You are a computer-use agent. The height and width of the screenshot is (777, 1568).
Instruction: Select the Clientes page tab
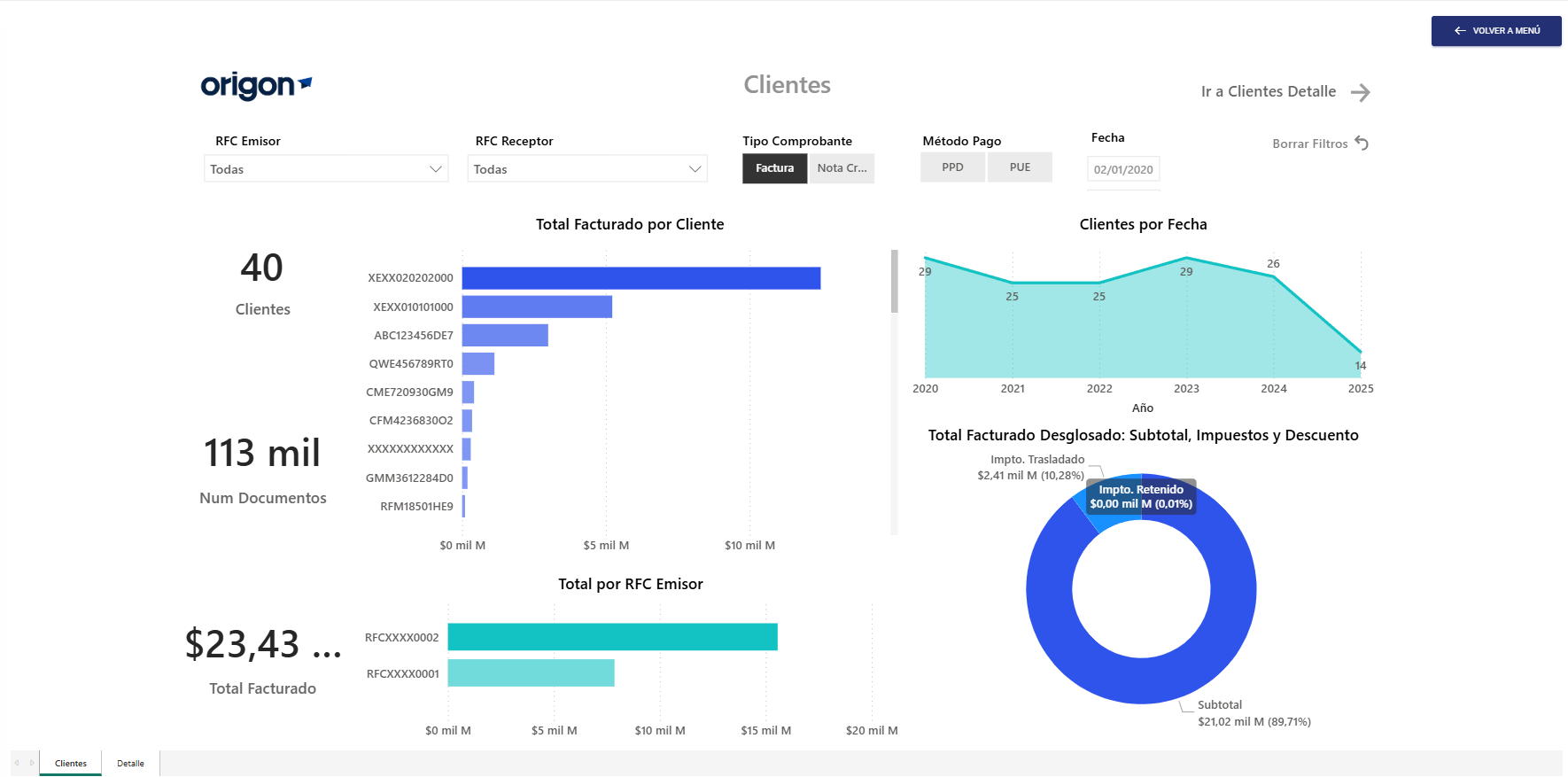[71, 764]
